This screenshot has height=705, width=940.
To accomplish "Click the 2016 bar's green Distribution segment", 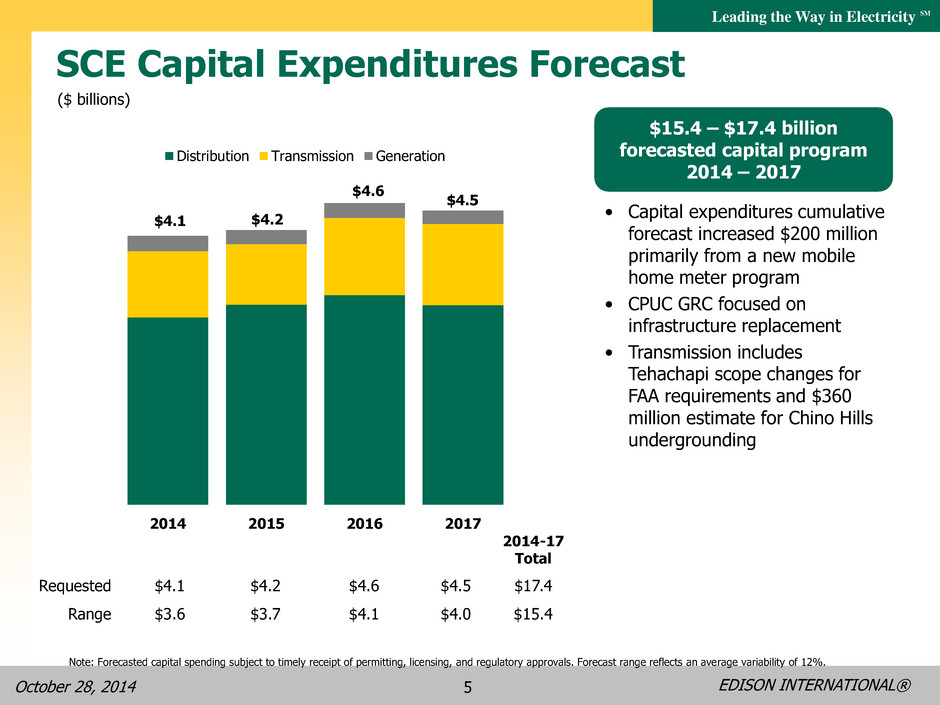I will tap(364, 400).
